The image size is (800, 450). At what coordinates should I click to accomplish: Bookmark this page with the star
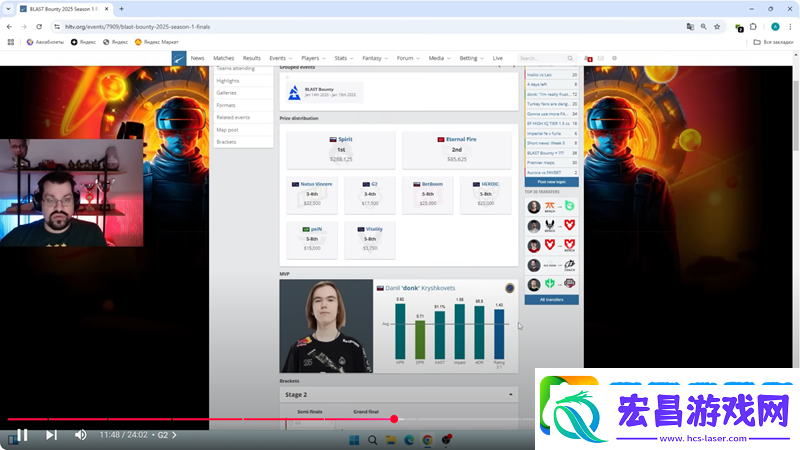point(717,27)
